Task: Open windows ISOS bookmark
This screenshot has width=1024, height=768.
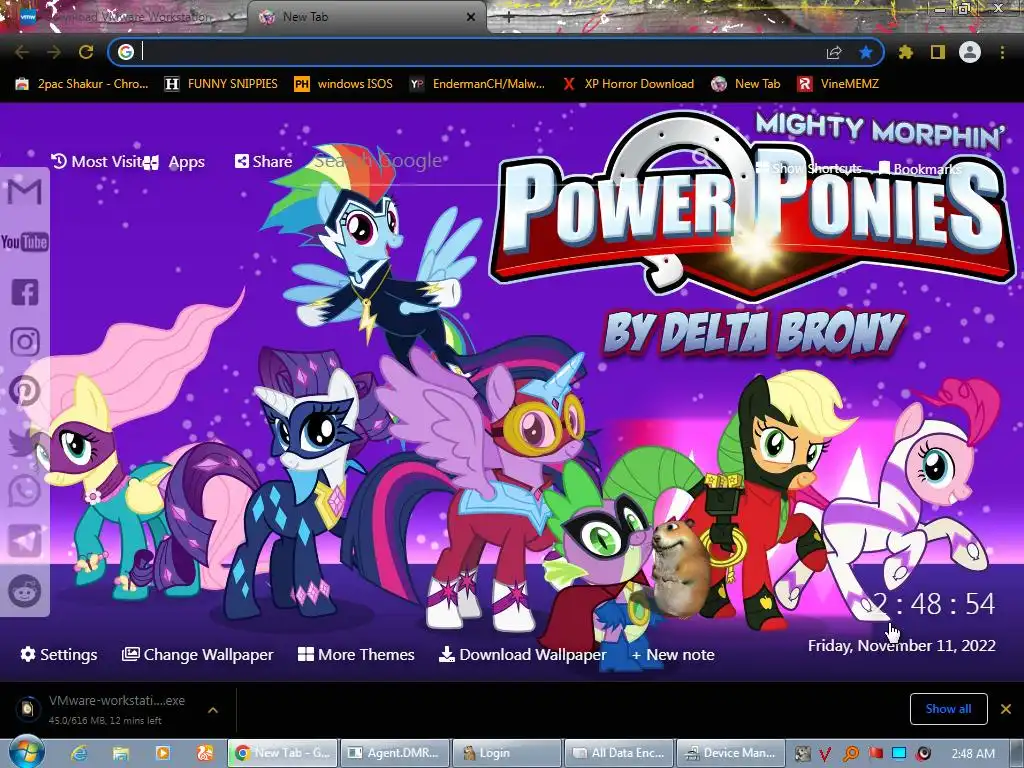Action: 344,84
